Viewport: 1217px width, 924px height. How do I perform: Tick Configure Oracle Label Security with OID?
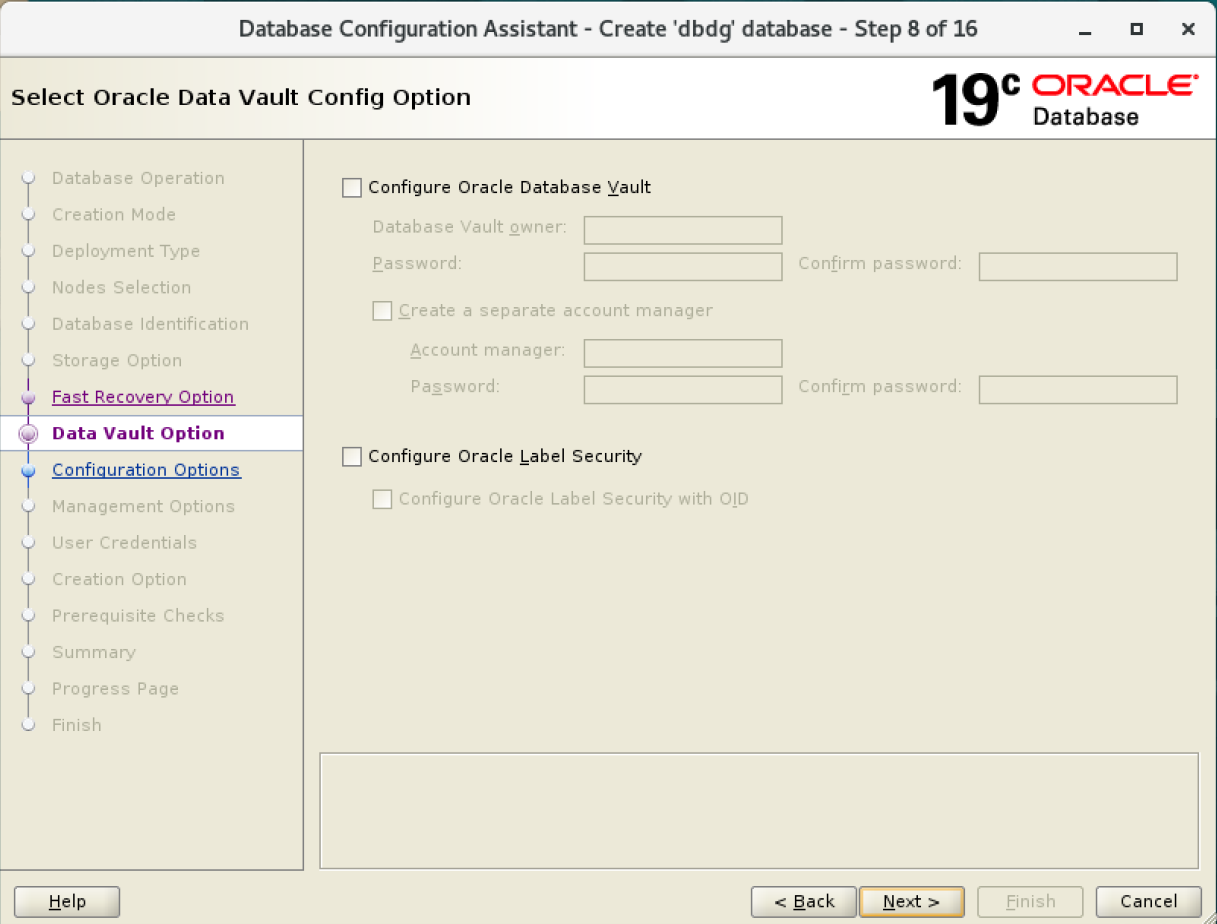[x=382, y=498]
